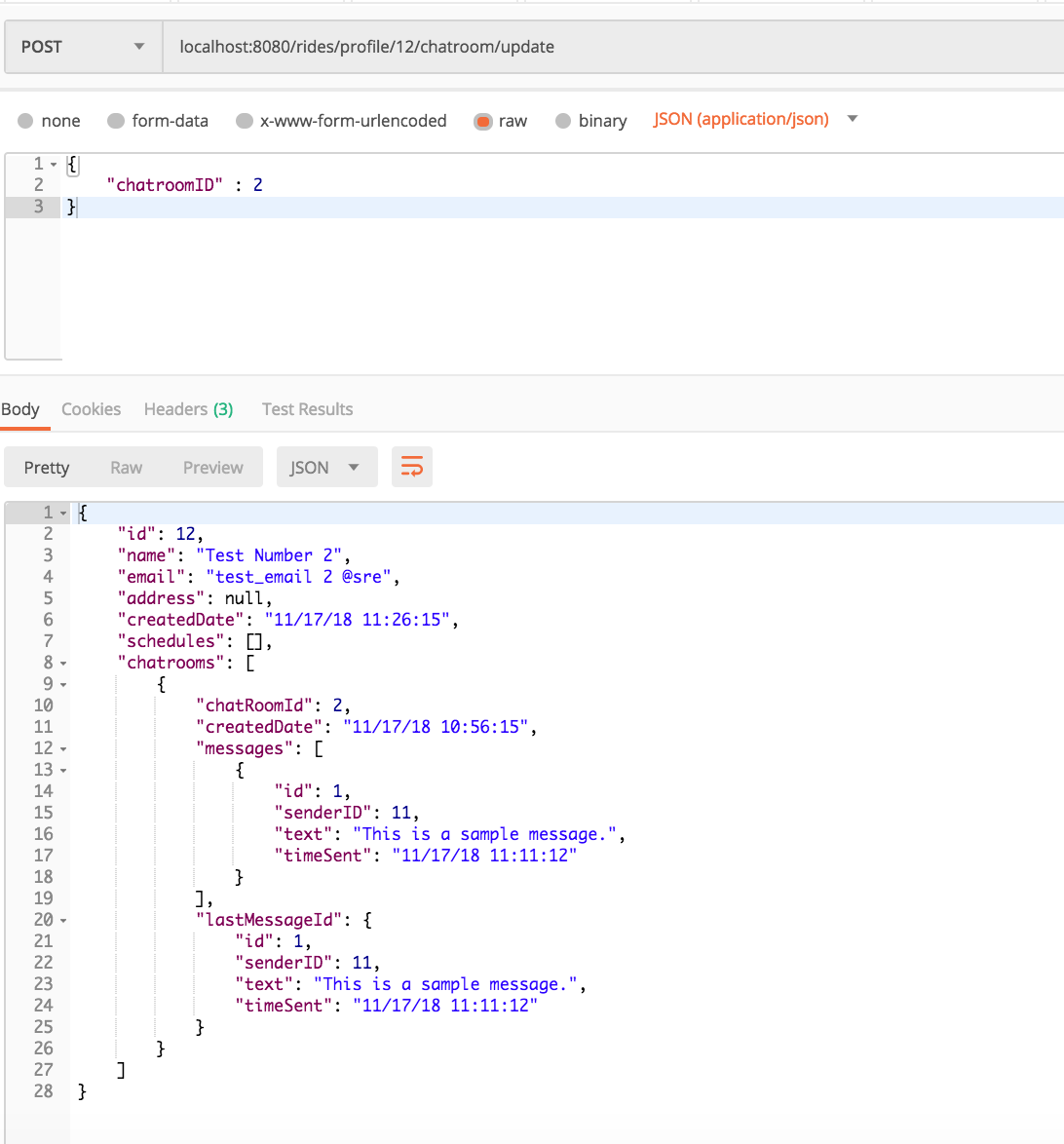Image resolution: width=1064 pixels, height=1144 pixels.
Task: Select the 'binary' body type radio
Action: pos(562,121)
